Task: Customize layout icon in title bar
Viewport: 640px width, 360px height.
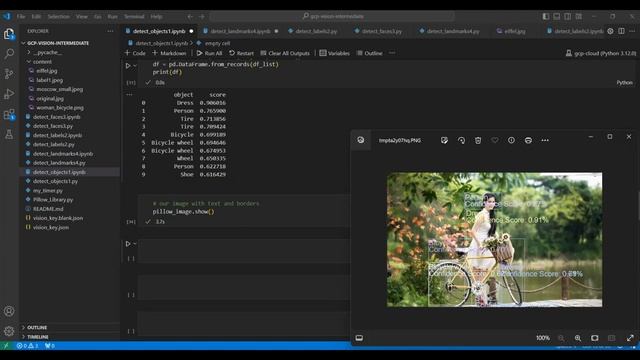Action: (x=579, y=16)
